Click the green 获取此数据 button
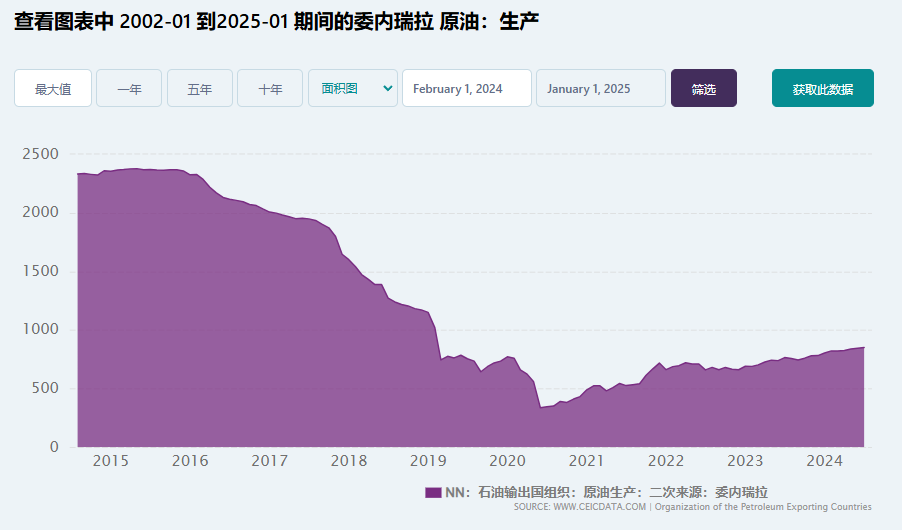 tap(822, 88)
